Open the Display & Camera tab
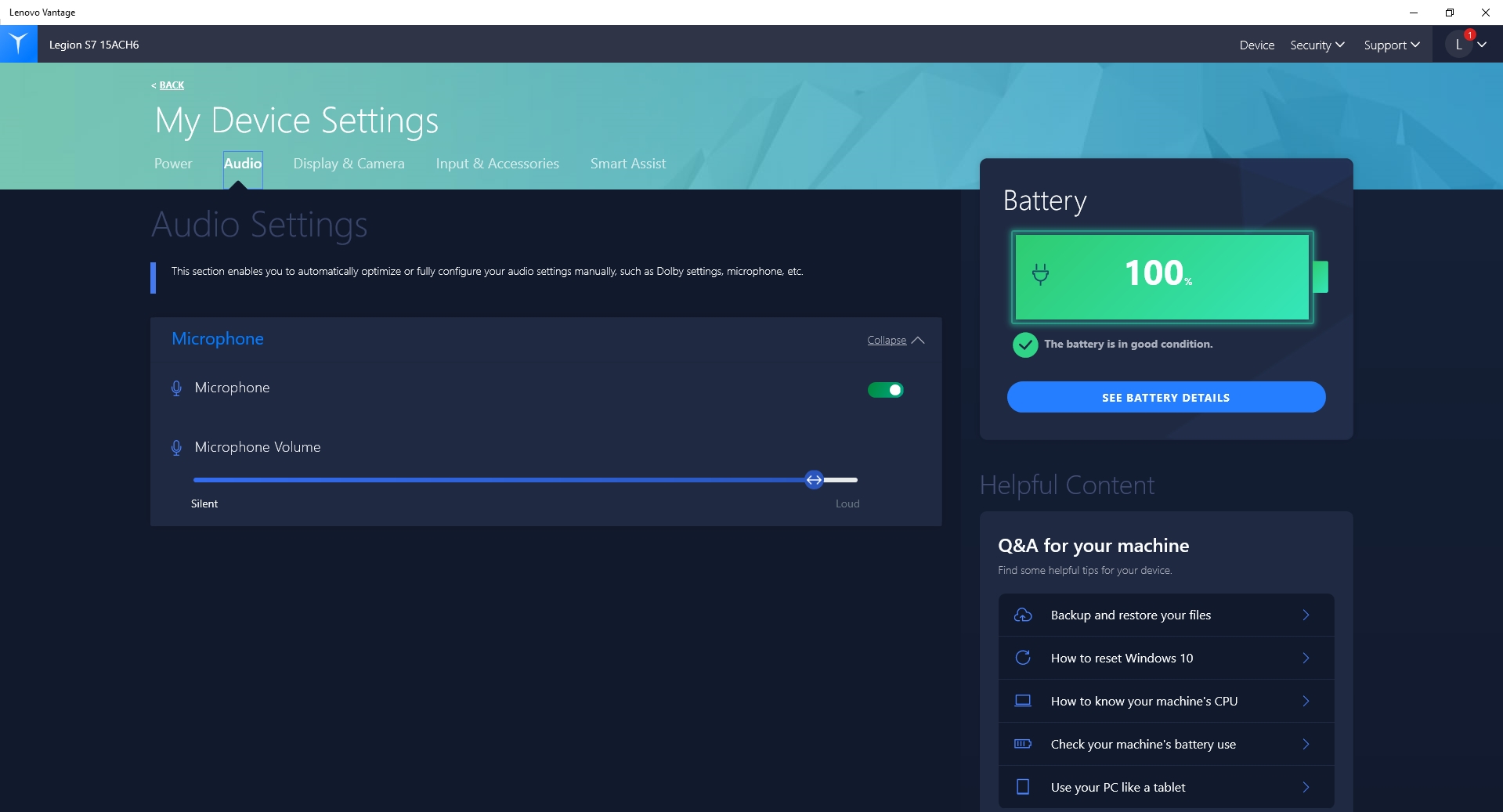 point(349,164)
